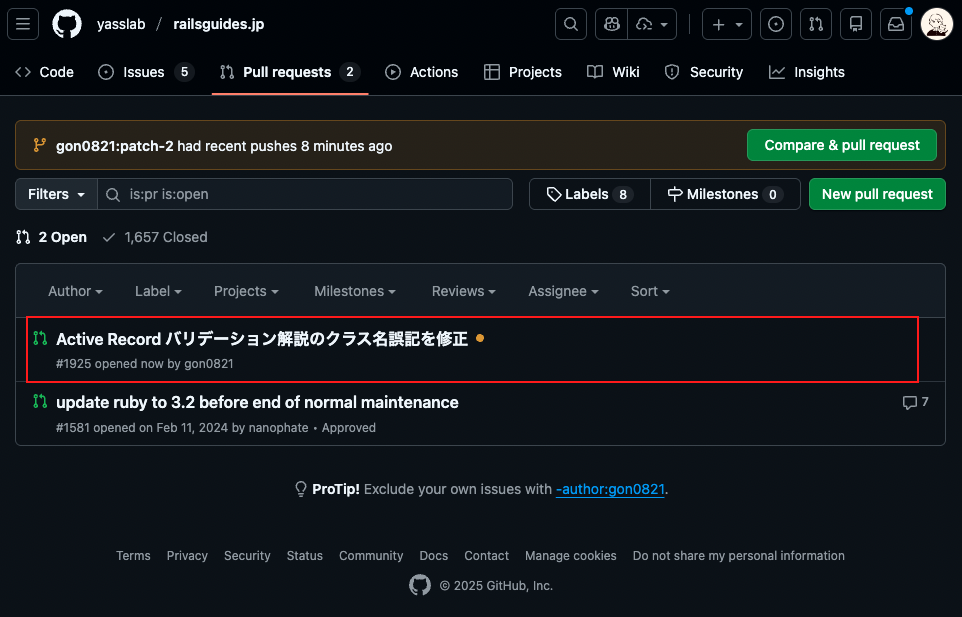Click the orange pending status dot
Image resolution: width=962 pixels, height=617 pixels.
pos(480,338)
